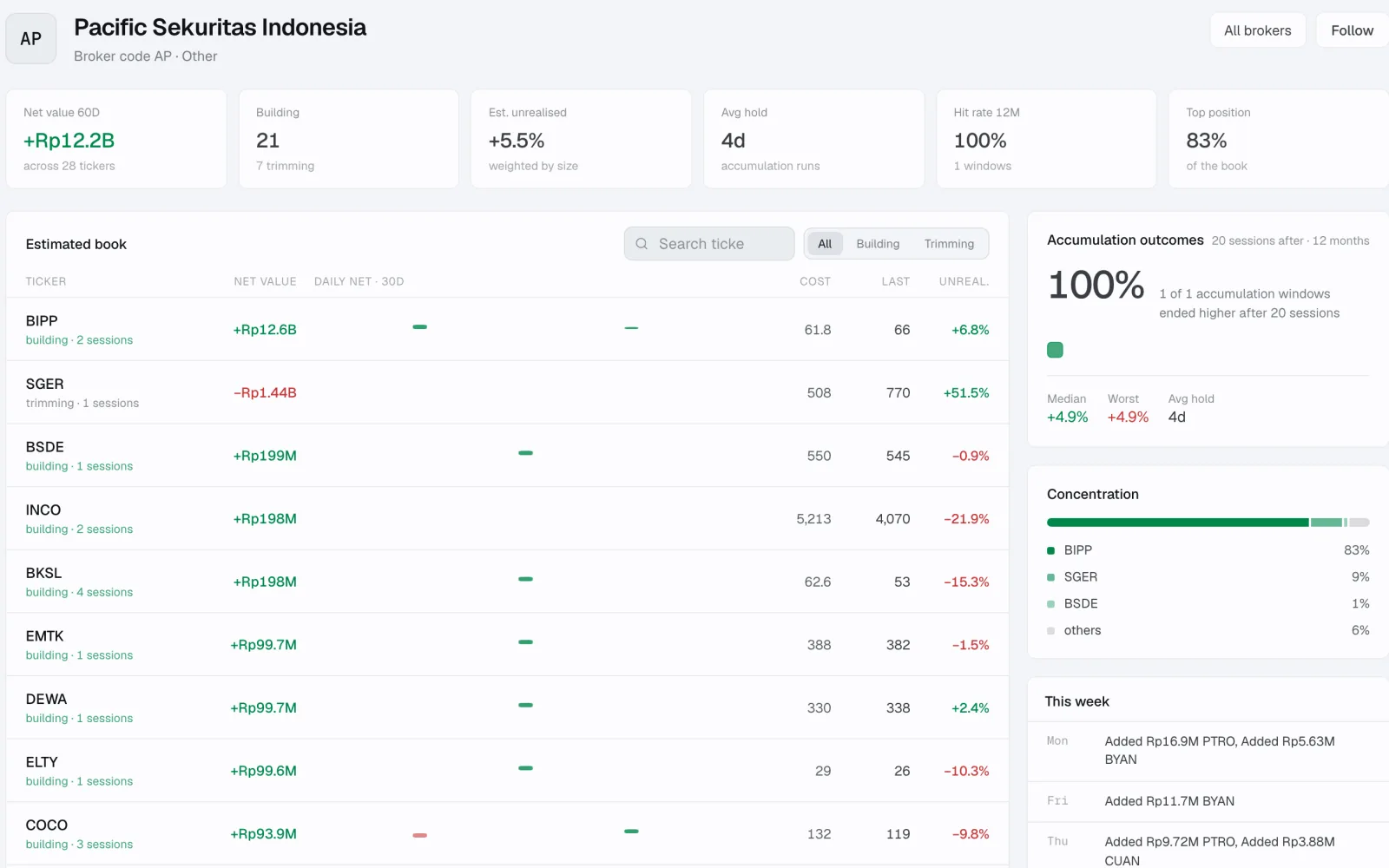Open the BKSL ticker row

pos(507,582)
